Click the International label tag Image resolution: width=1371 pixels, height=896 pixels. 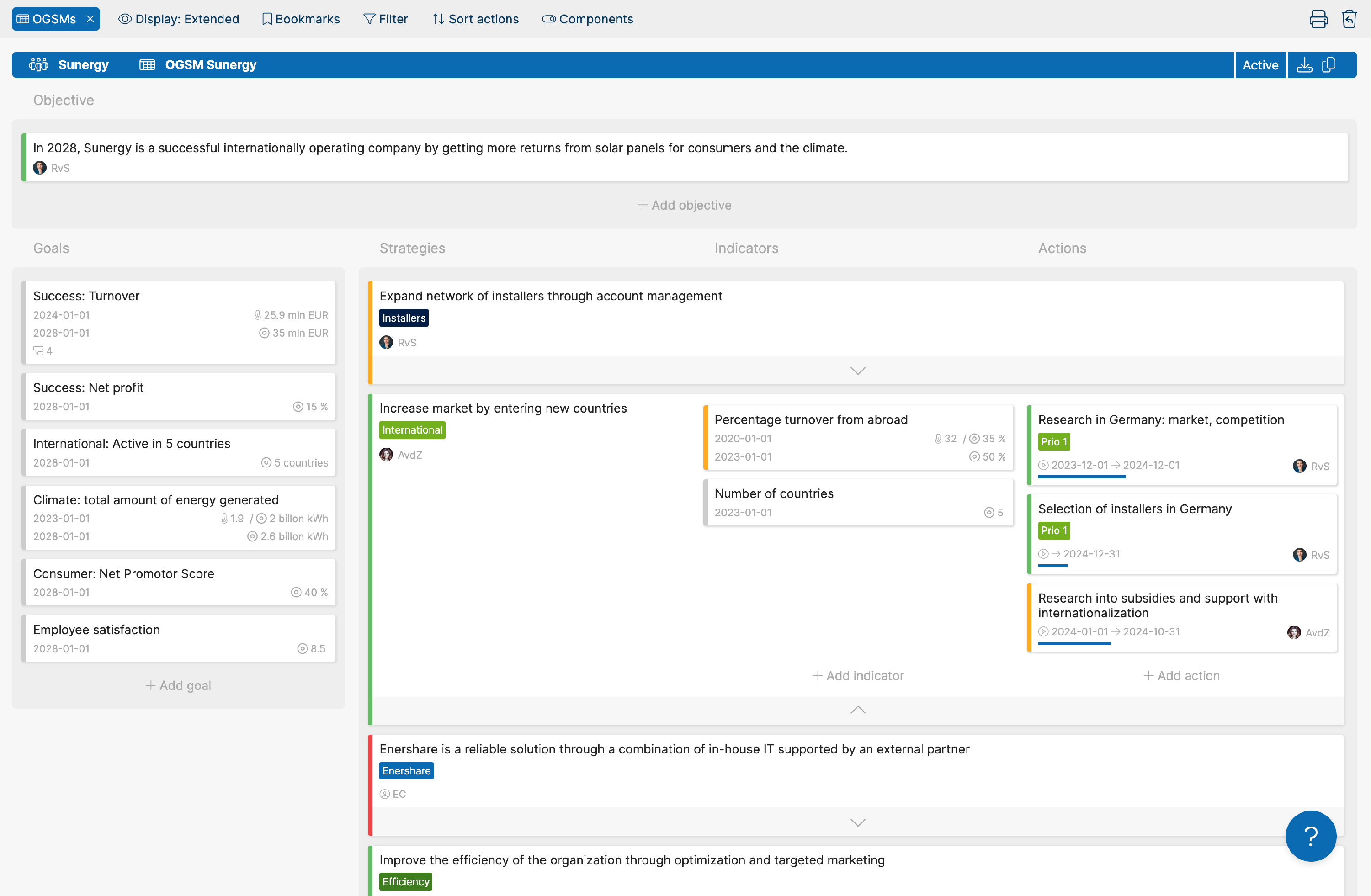click(x=413, y=430)
